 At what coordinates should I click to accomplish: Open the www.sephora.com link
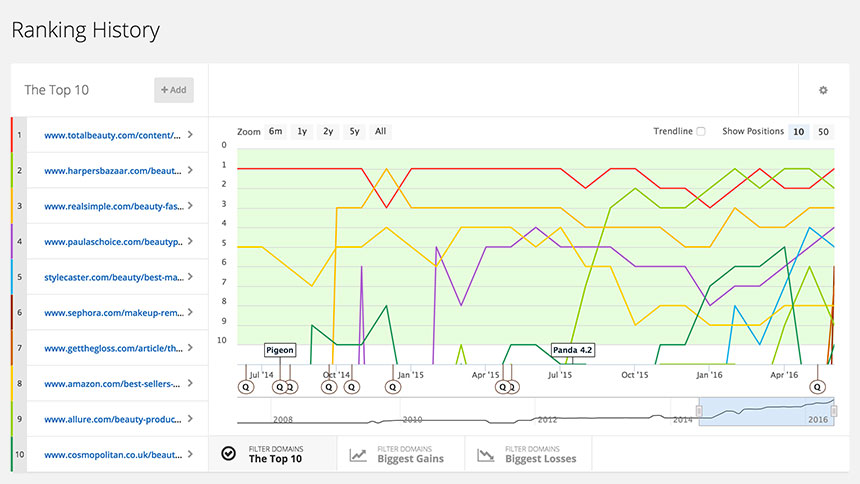click(x=114, y=313)
